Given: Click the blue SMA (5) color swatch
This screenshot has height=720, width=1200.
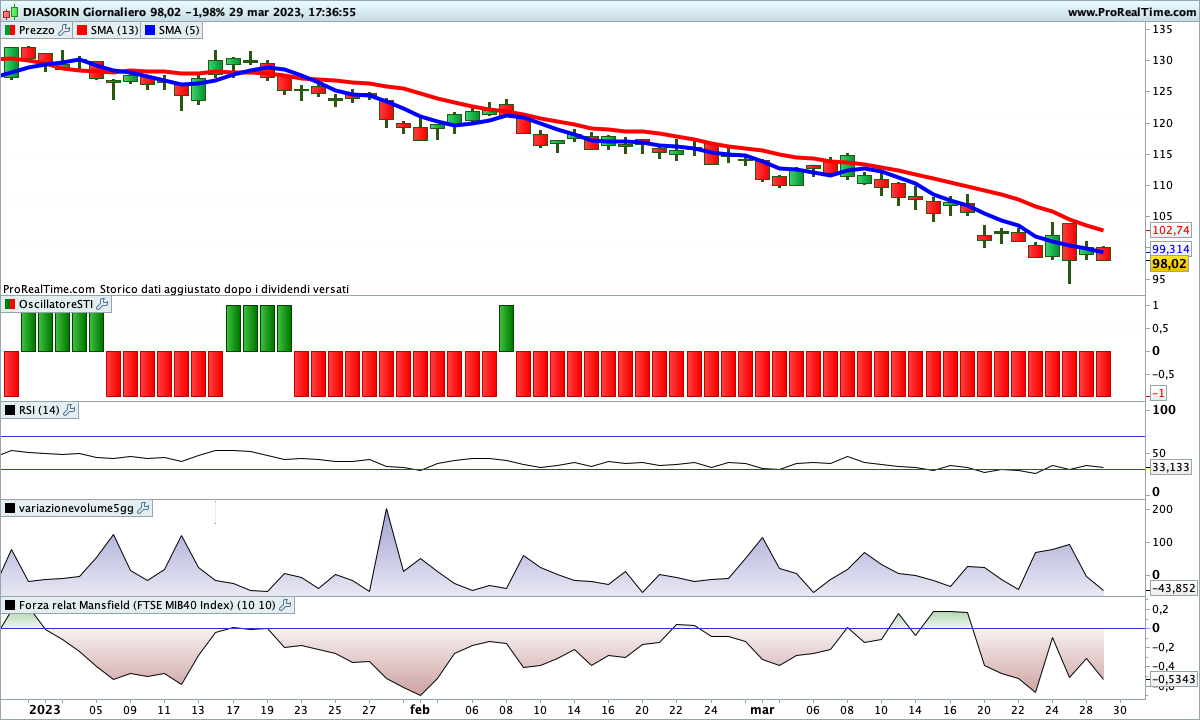Looking at the screenshot, I should coord(151,30).
